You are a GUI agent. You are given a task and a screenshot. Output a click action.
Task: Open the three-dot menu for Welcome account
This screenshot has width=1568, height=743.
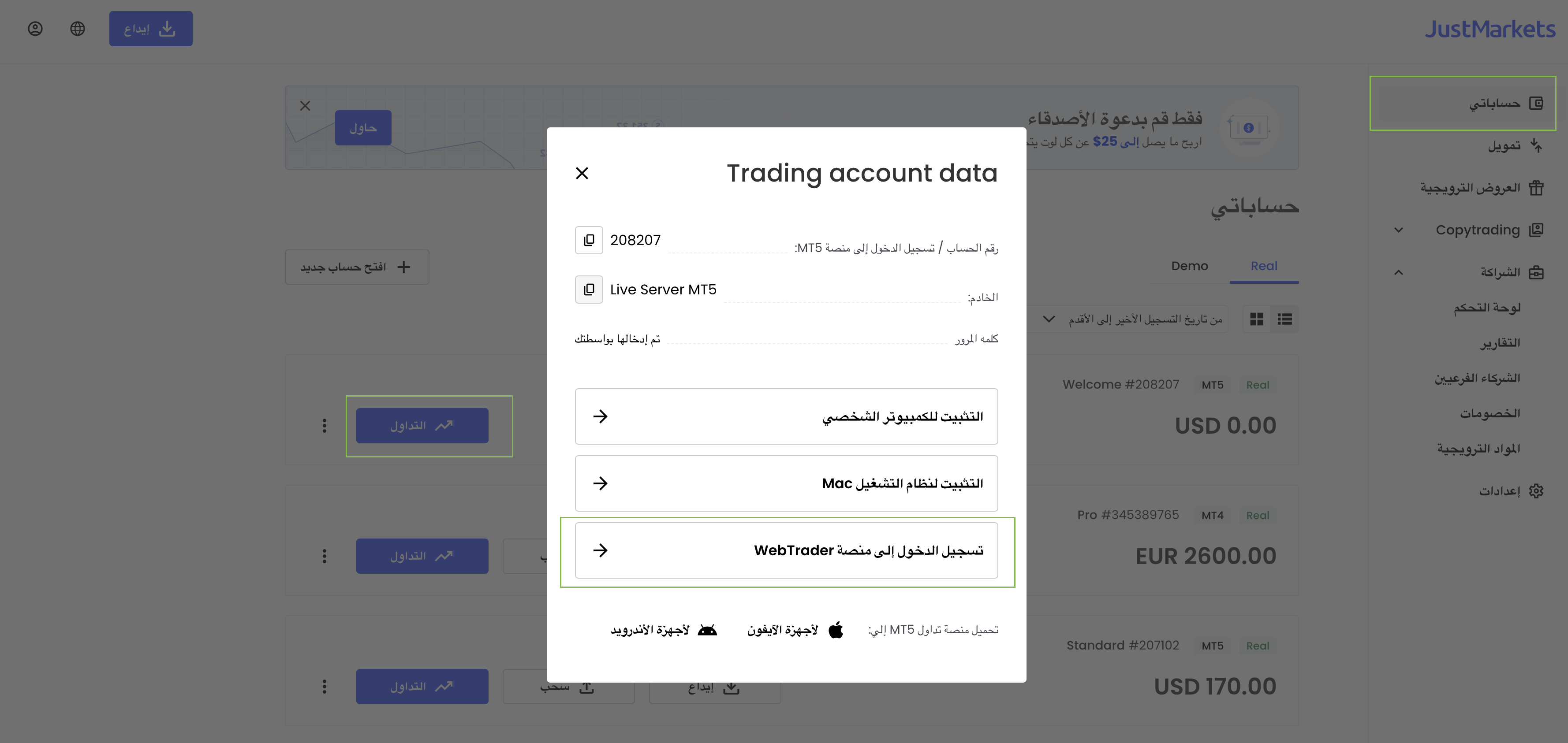pos(325,425)
